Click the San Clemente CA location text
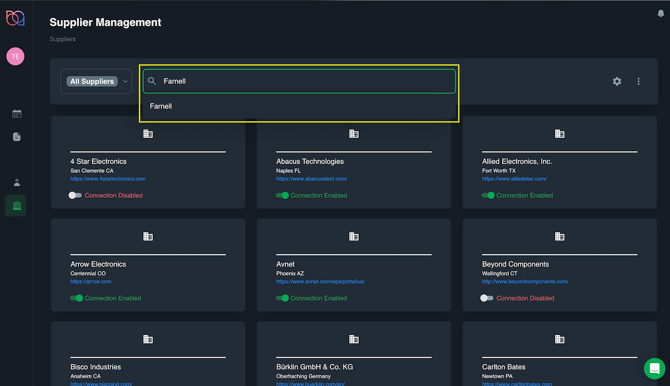The width and height of the screenshot is (670, 386). [92, 171]
